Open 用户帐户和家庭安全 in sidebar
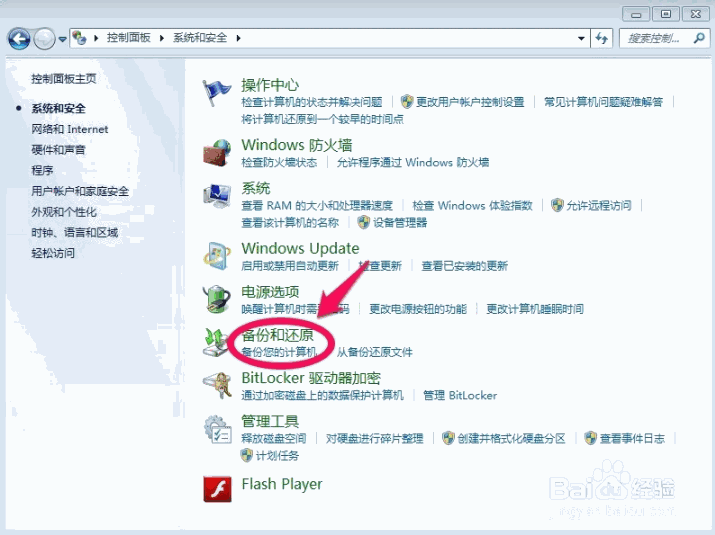The width and height of the screenshot is (715, 535). [80, 191]
